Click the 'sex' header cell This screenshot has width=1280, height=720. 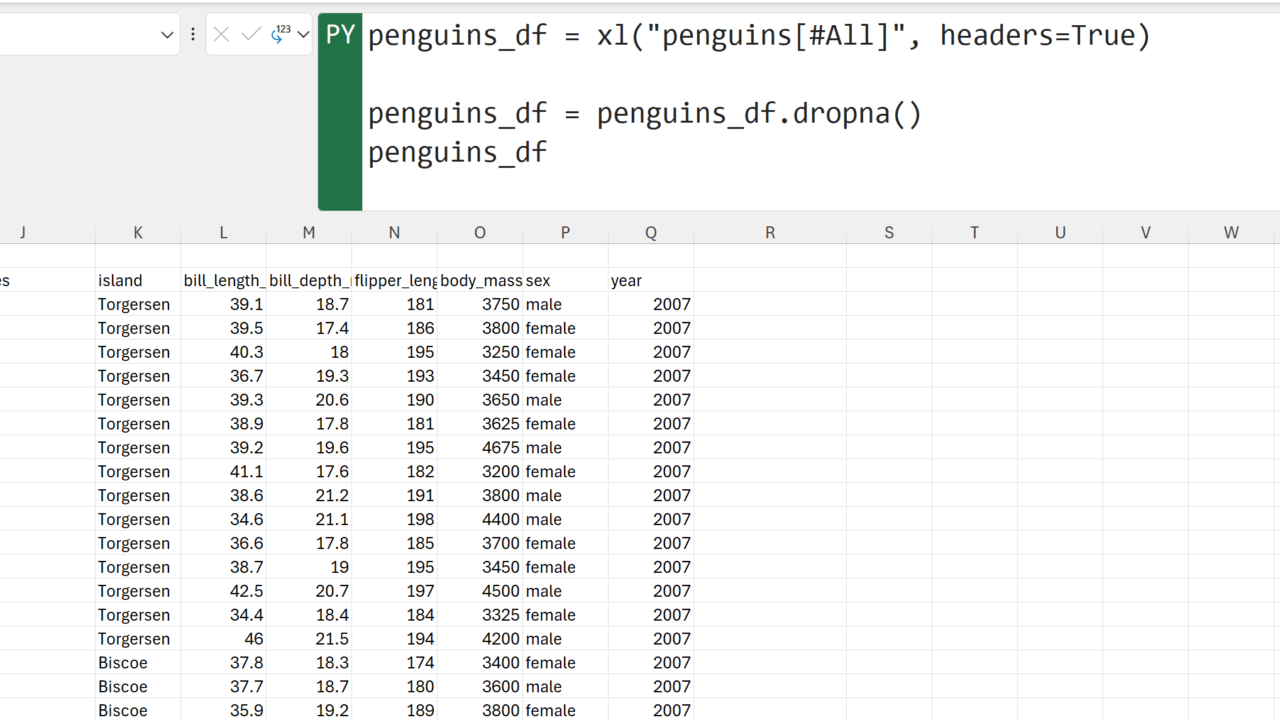click(x=565, y=281)
